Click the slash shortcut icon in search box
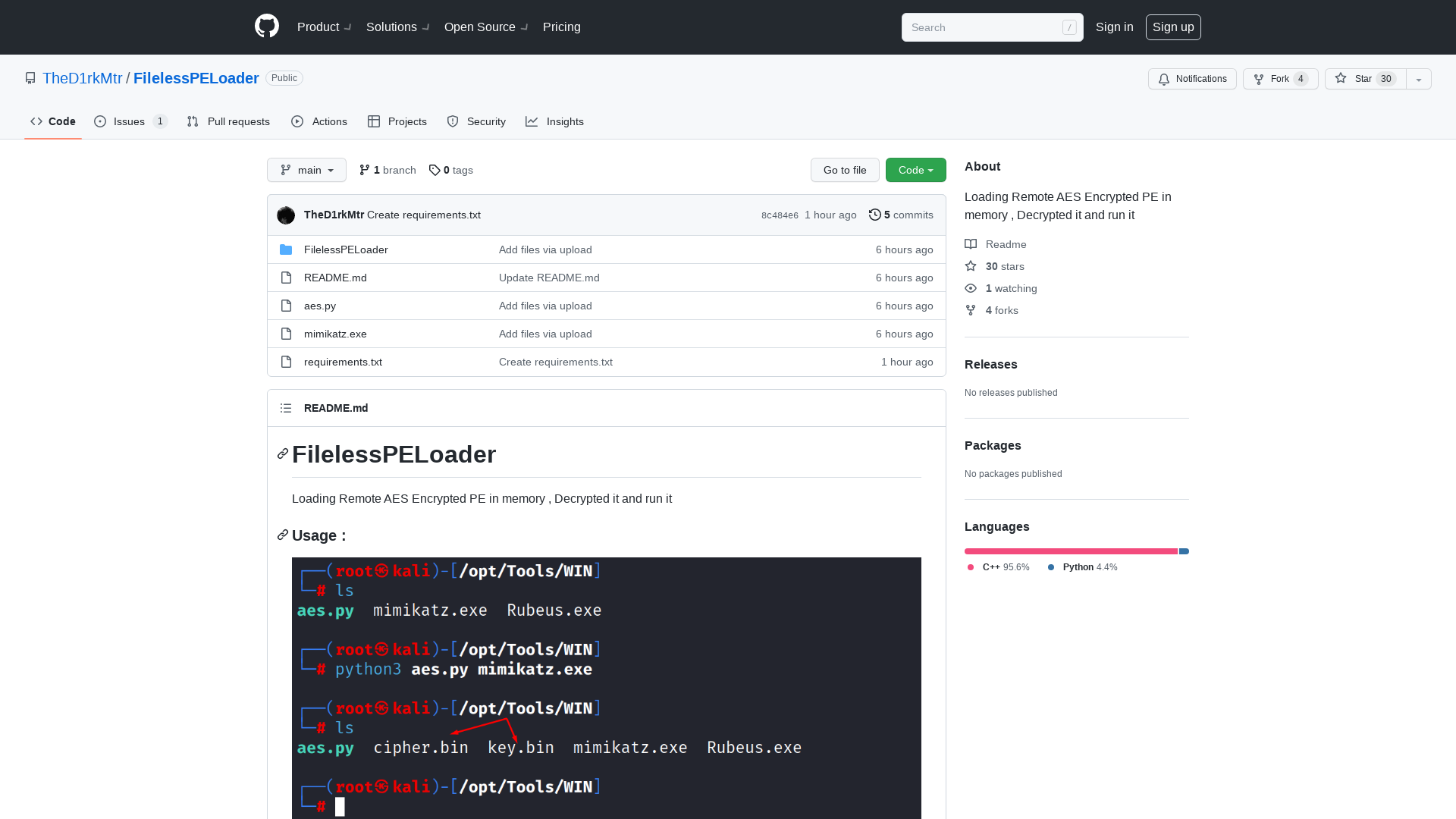Screen dimensions: 1456x819 1069,27
